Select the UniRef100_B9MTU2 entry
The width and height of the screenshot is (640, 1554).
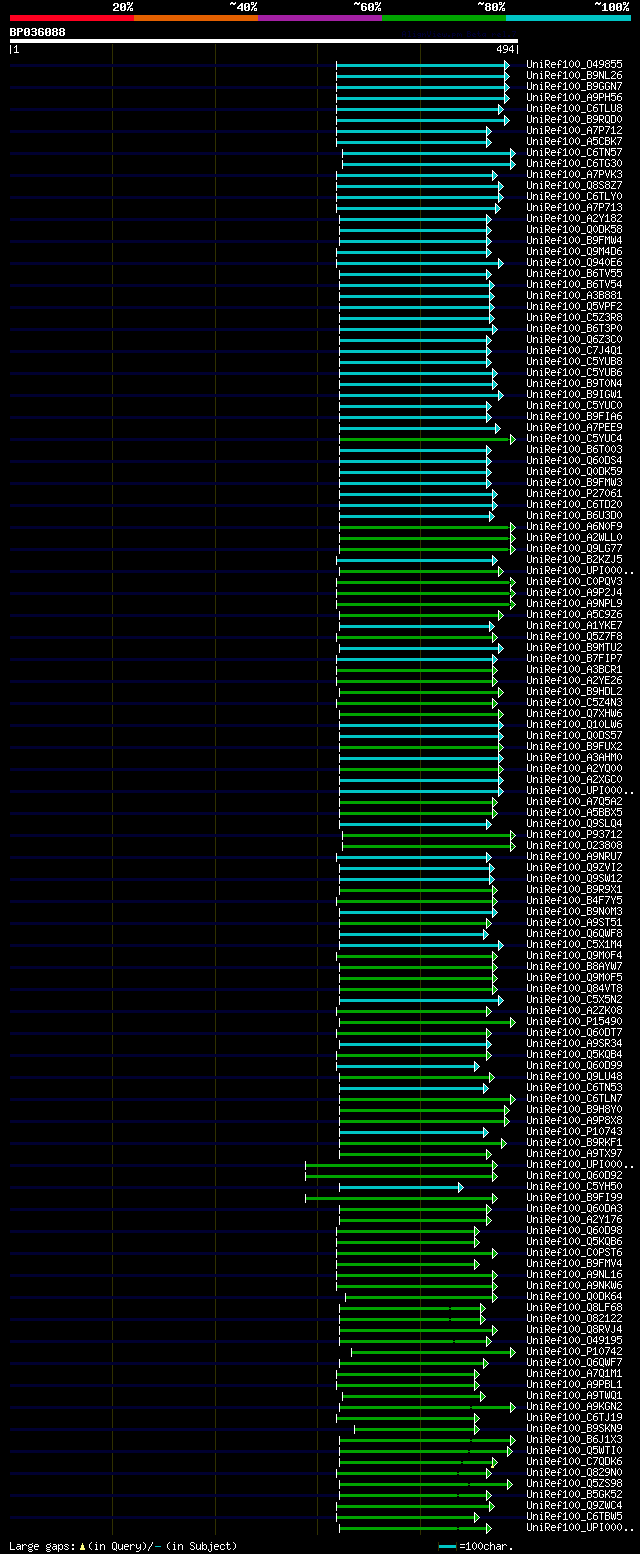pyautogui.click(x=575, y=647)
